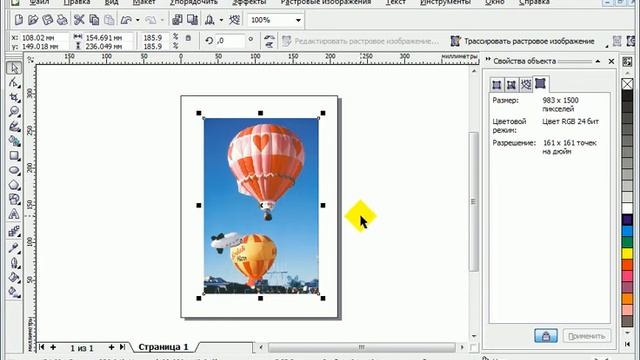Toggle the lock button beside Применить

point(546,336)
